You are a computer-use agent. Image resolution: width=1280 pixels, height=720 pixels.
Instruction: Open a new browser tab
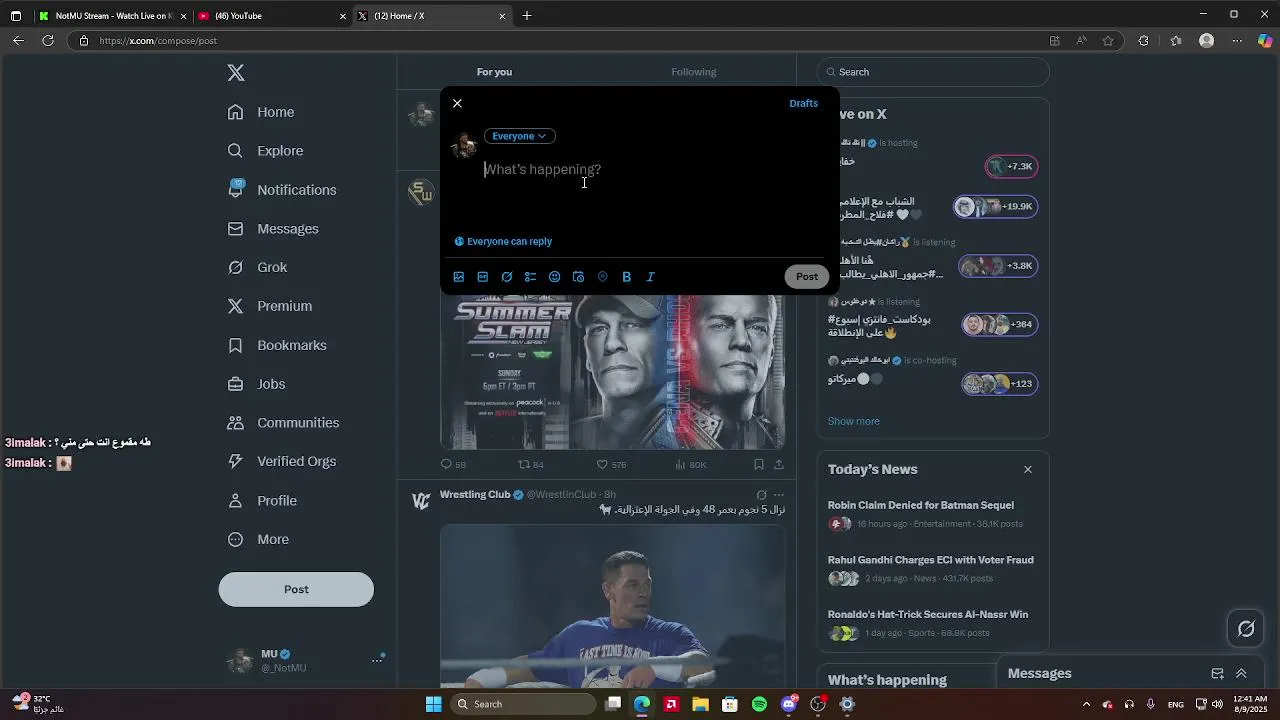coord(527,16)
